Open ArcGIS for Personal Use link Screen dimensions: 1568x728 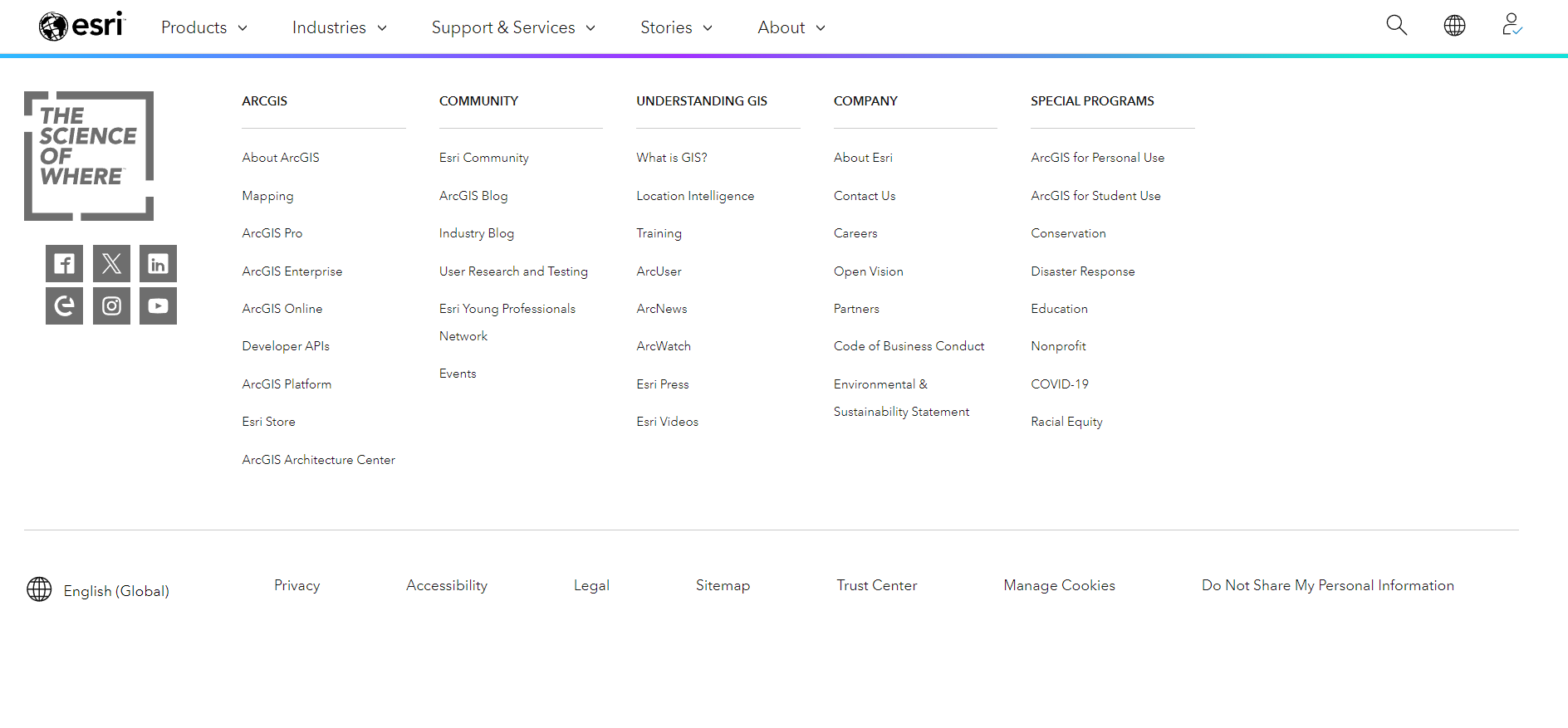pos(1098,158)
